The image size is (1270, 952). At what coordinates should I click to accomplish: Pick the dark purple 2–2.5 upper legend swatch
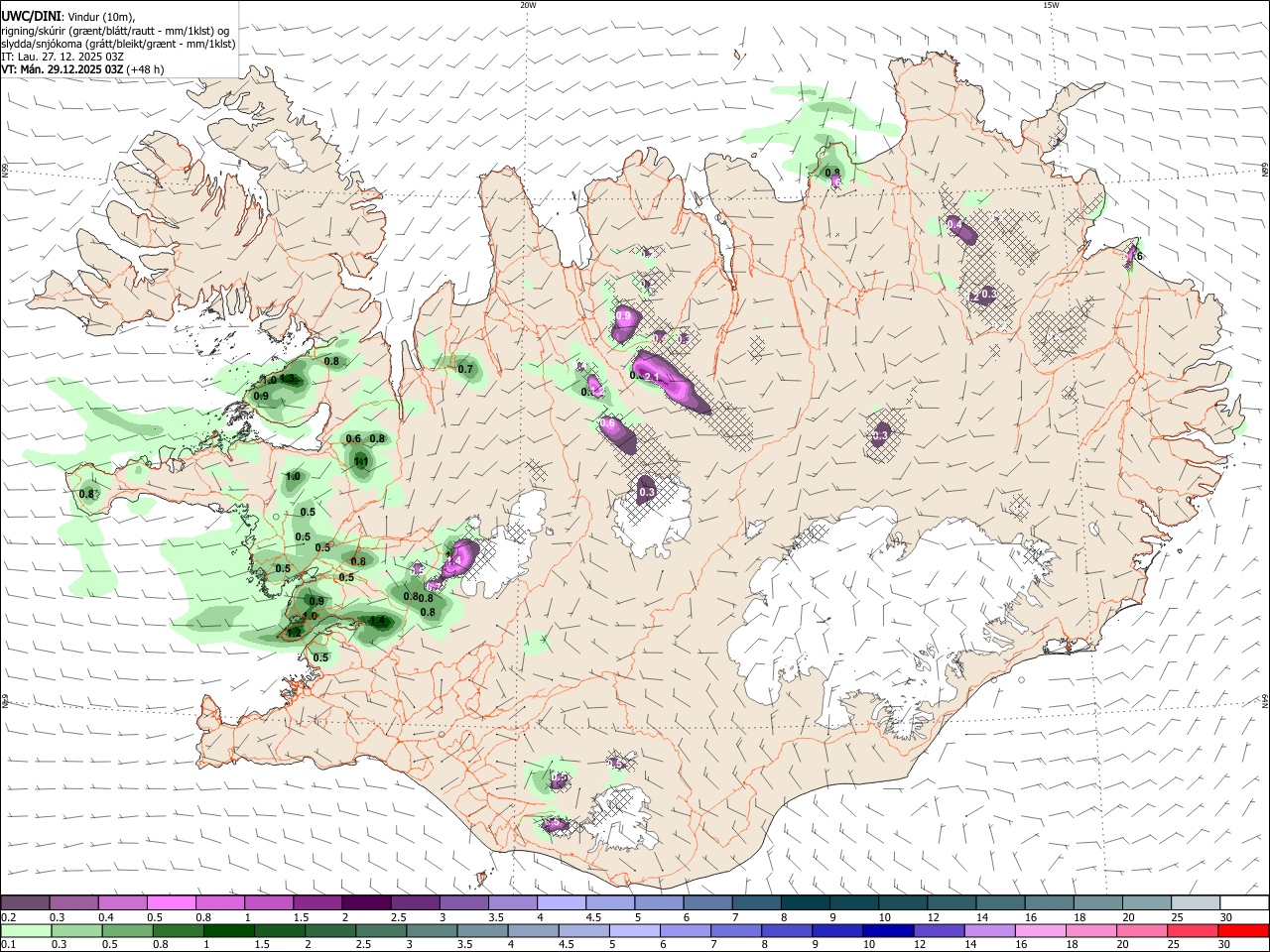coord(366,903)
